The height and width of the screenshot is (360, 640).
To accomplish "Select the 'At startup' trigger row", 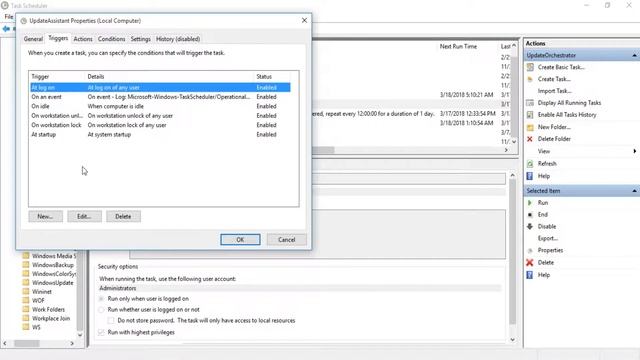I will point(160,134).
